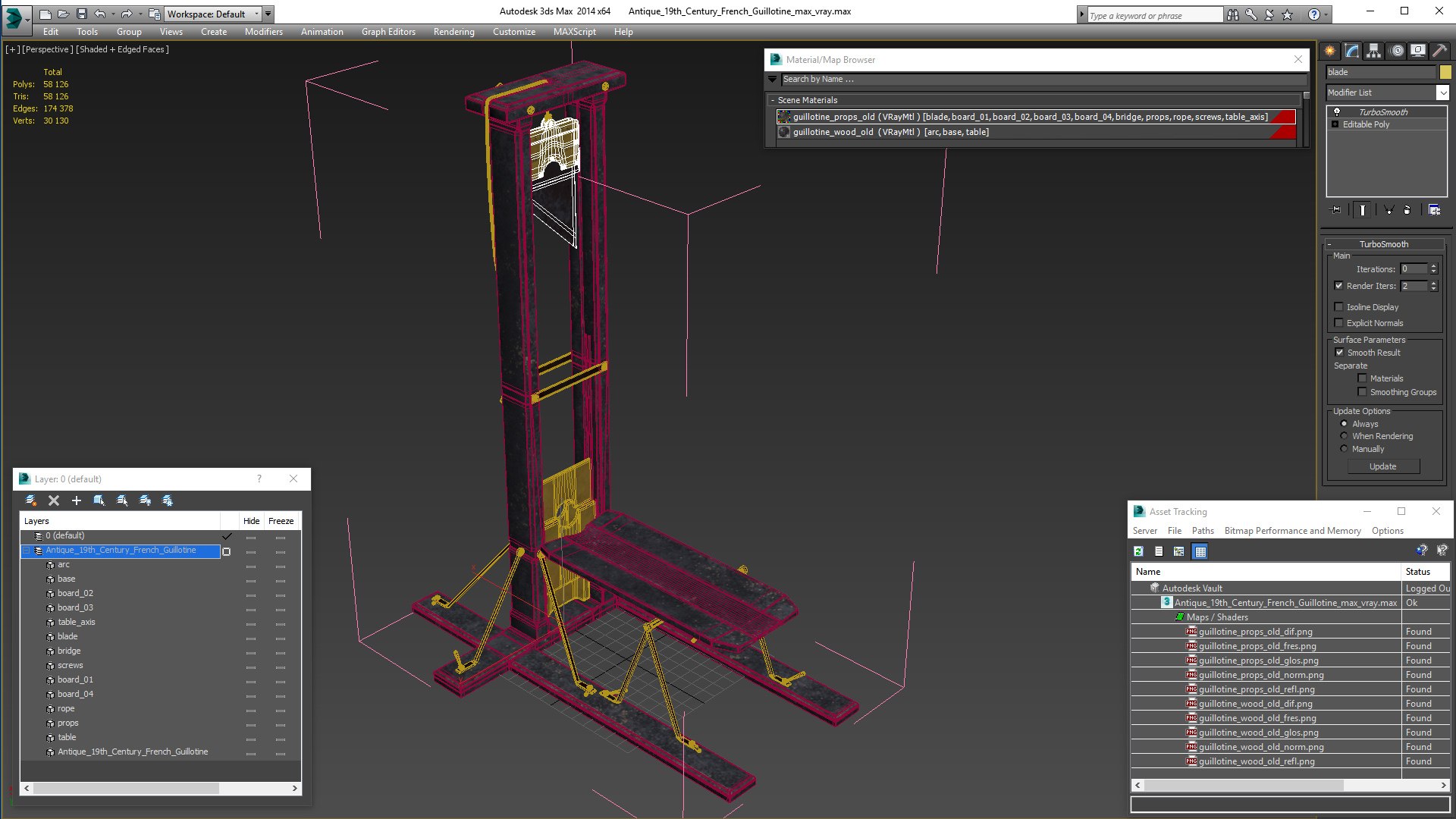Open Quick Access toolbar customize arrow
Image resolution: width=1456 pixels, height=819 pixels.
(268, 14)
